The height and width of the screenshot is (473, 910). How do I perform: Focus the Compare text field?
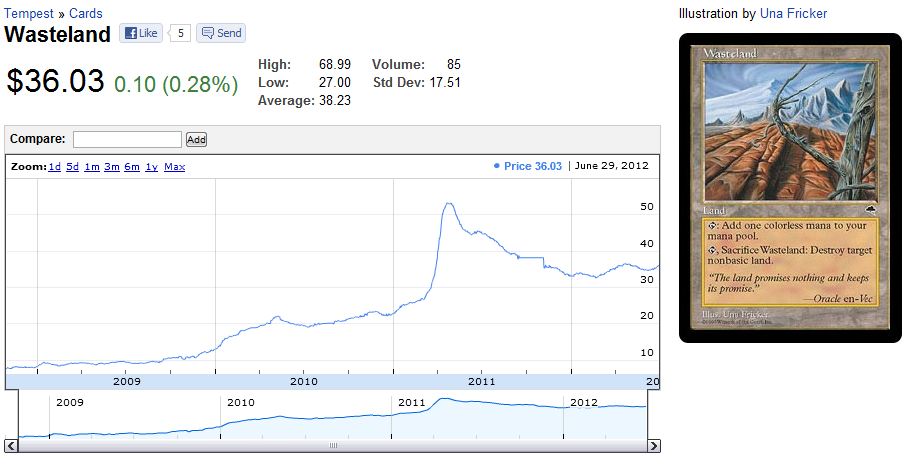(127, 139)
